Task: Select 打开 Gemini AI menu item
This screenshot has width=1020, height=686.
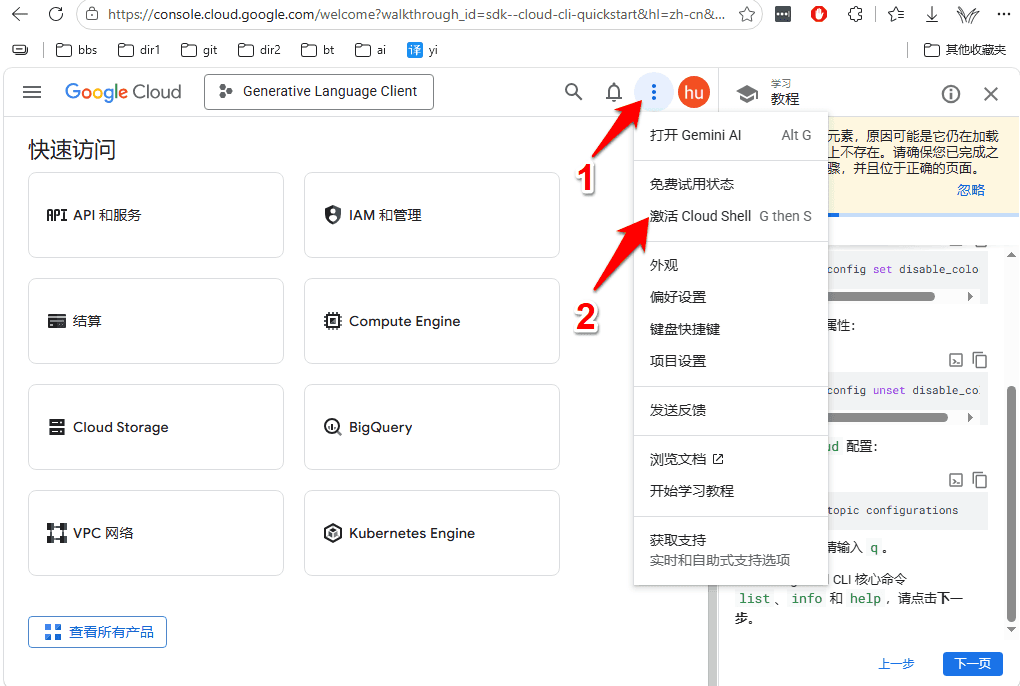Action: tap(731, 135)
